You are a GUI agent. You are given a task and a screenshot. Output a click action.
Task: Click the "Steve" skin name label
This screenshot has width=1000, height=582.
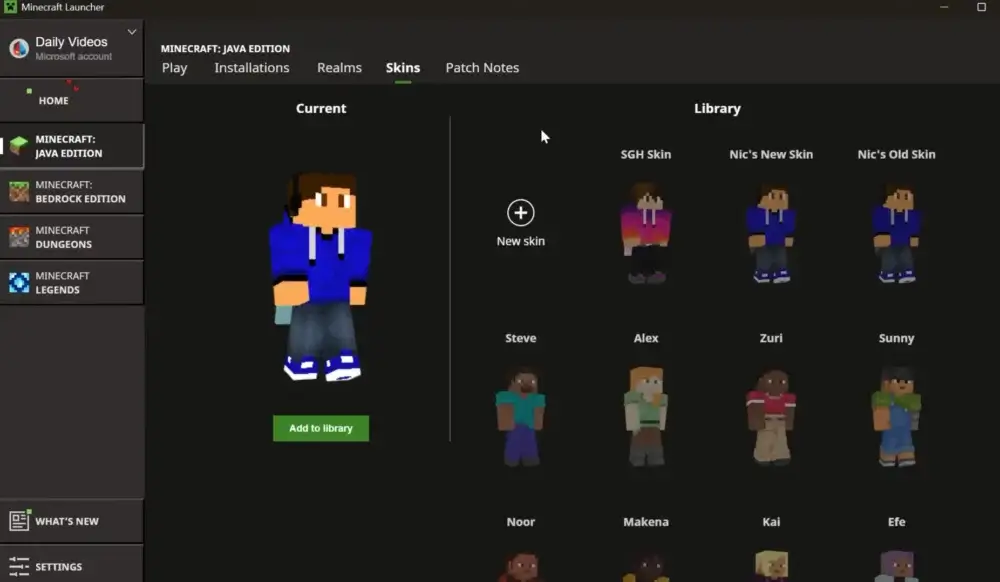521,338
